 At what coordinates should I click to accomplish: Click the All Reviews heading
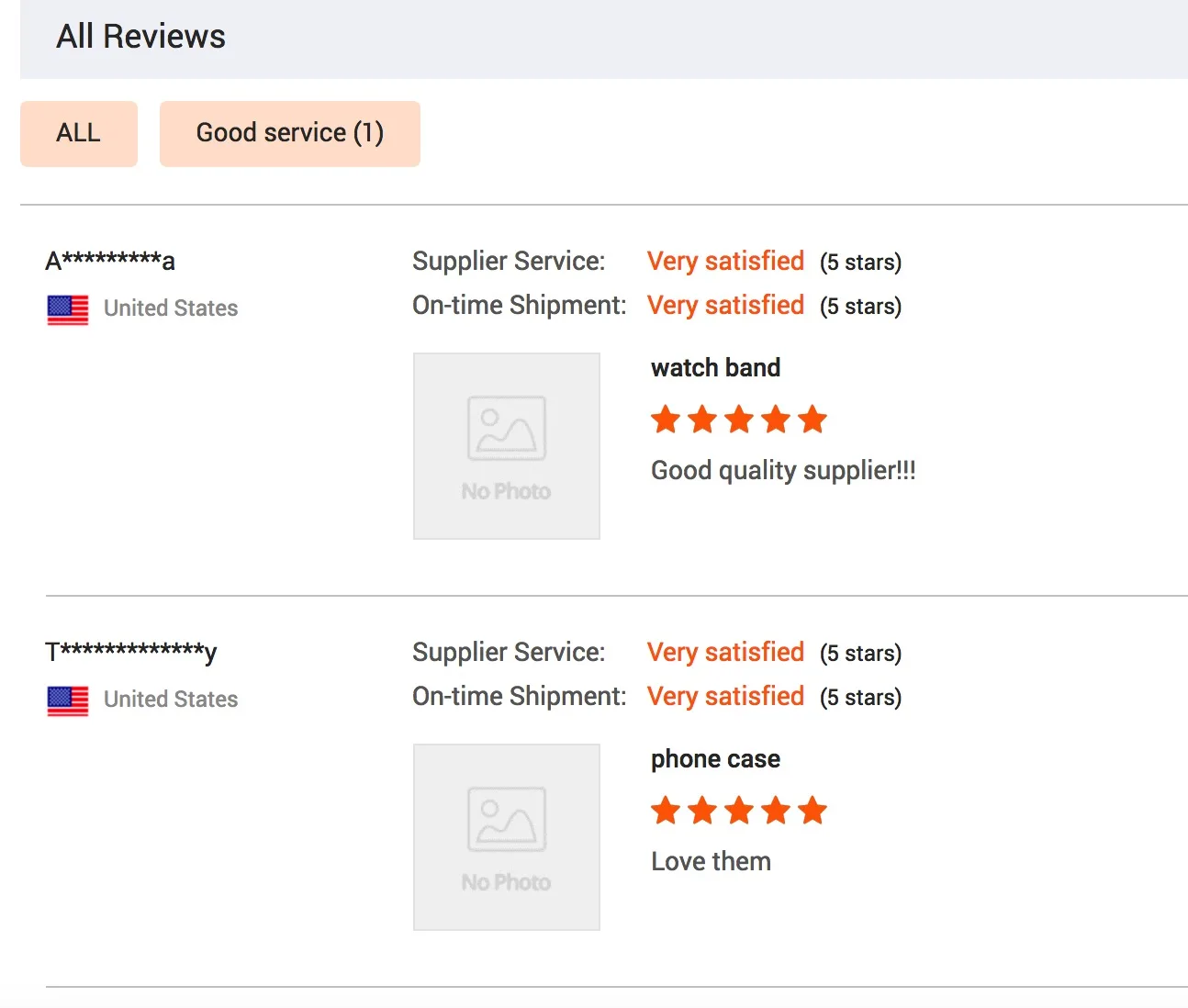(140, 37)
